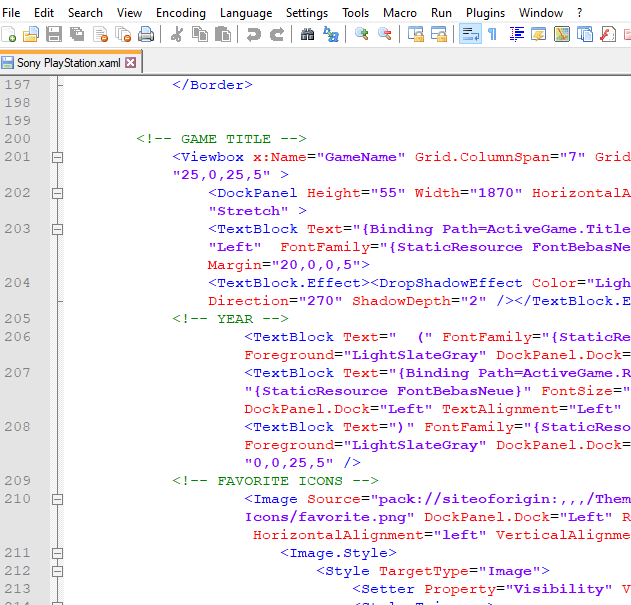Select the Sony PlayStation.xaml tab
Image resolution: width=631 pixels, height=605 pixels.
[68, 63]
